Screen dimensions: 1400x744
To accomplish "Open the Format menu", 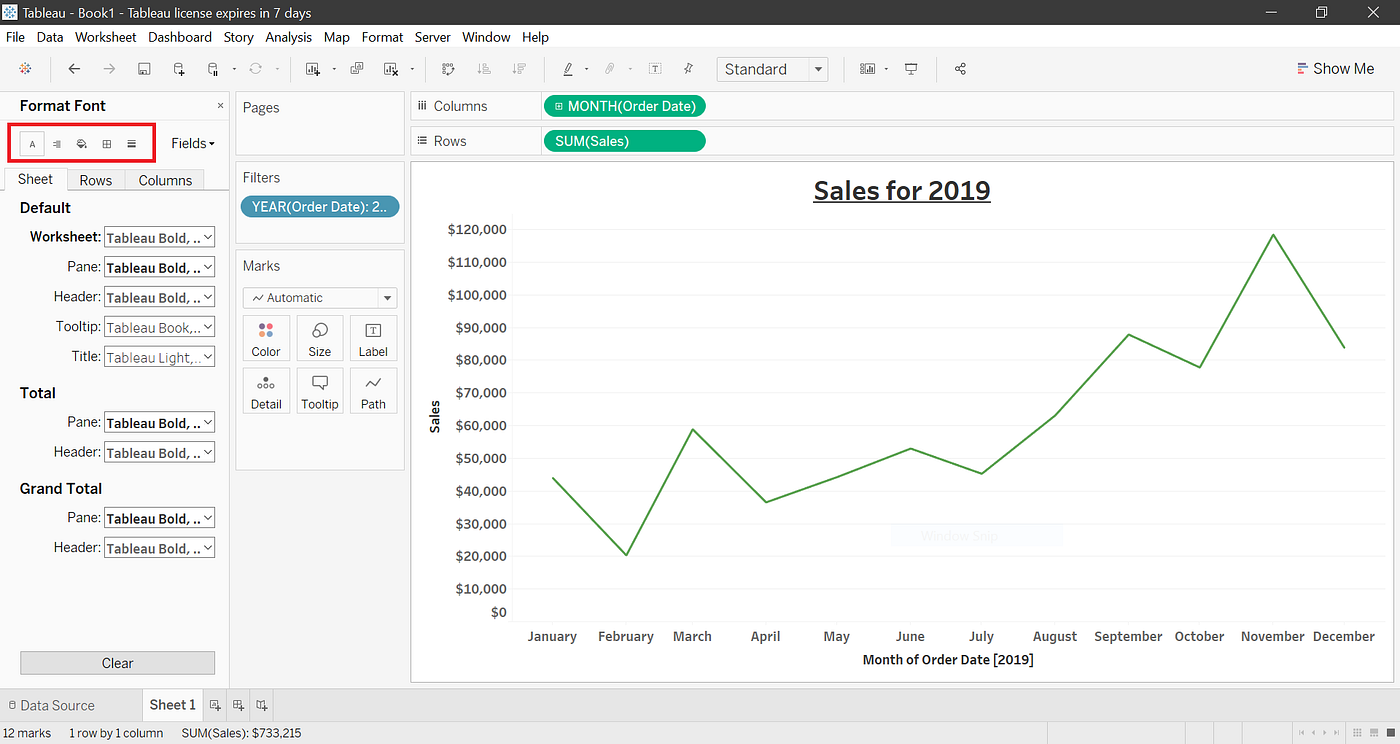I will (382, 37).
